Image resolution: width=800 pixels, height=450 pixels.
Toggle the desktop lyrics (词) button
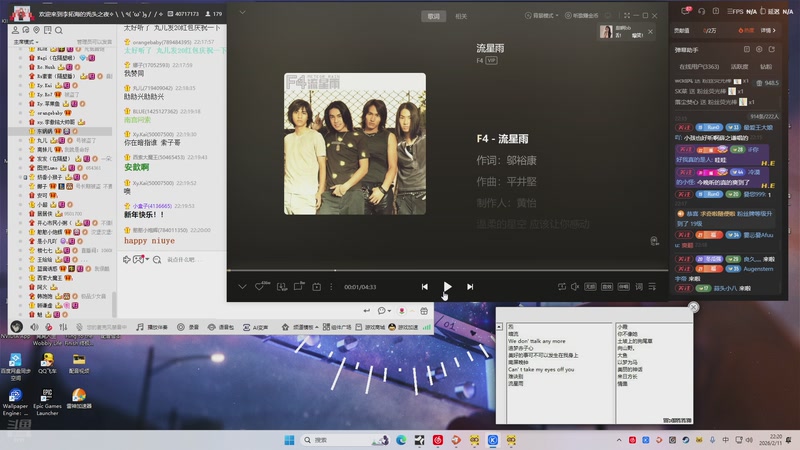click(639, 287)
